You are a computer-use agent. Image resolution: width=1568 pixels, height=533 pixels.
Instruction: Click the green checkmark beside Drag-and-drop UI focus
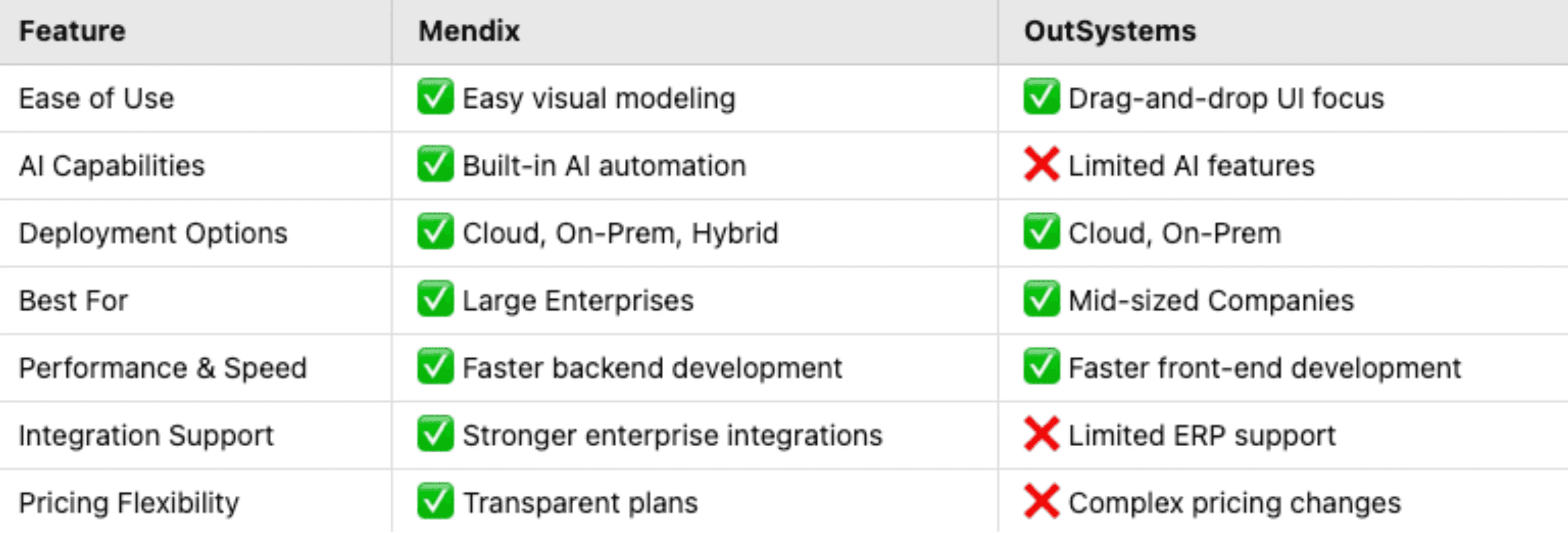point(1042,96)
